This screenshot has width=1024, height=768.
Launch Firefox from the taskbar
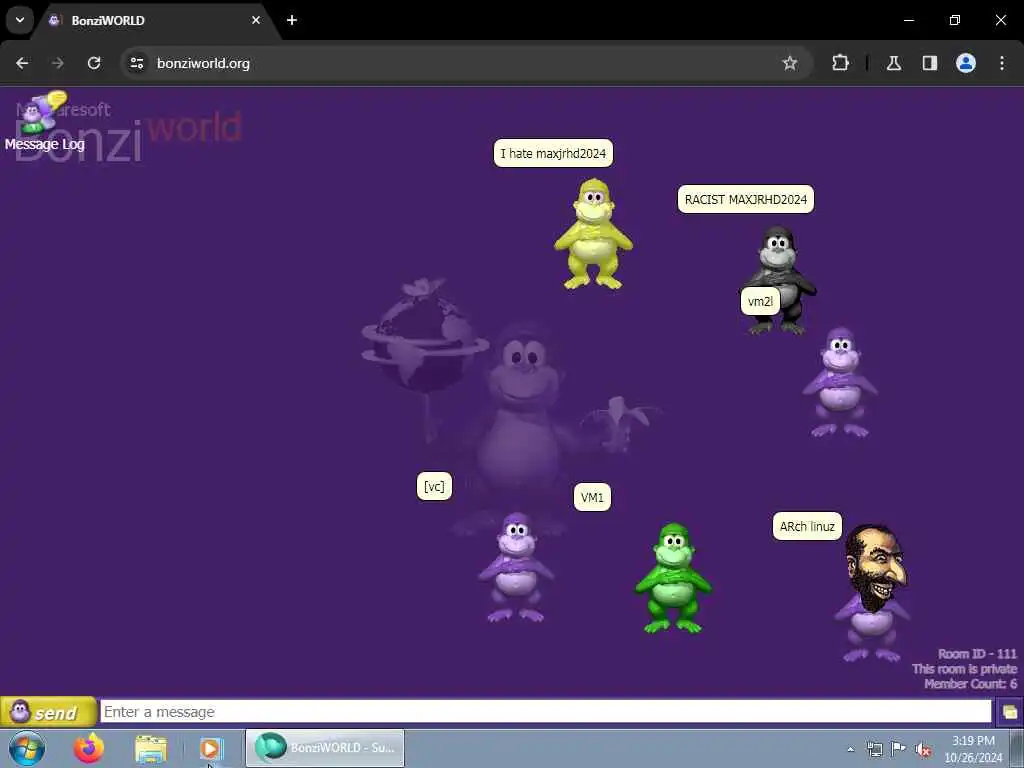89,748
